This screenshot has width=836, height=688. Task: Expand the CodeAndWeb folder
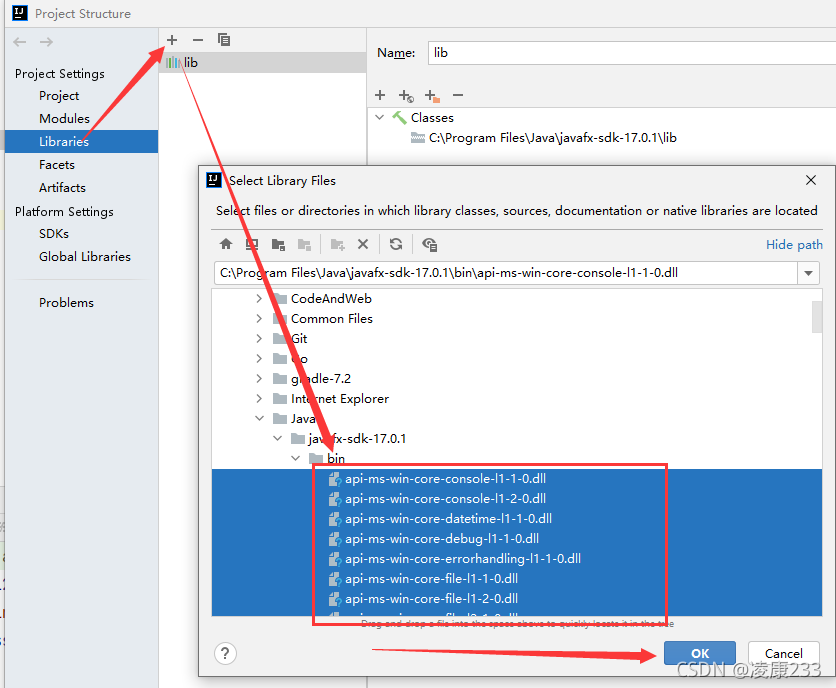pyautogui.click(x=259, y=299)
